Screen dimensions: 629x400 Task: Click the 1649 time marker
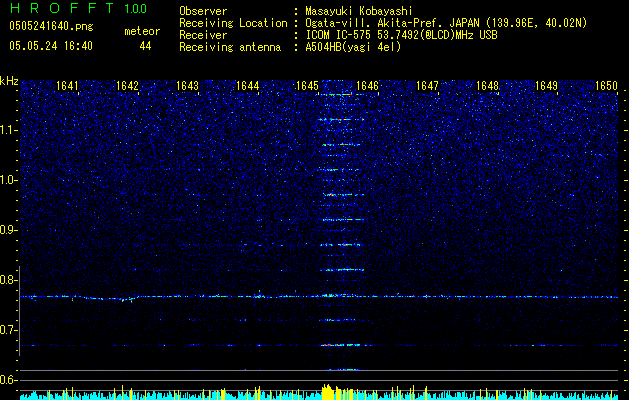coord(547,85)
